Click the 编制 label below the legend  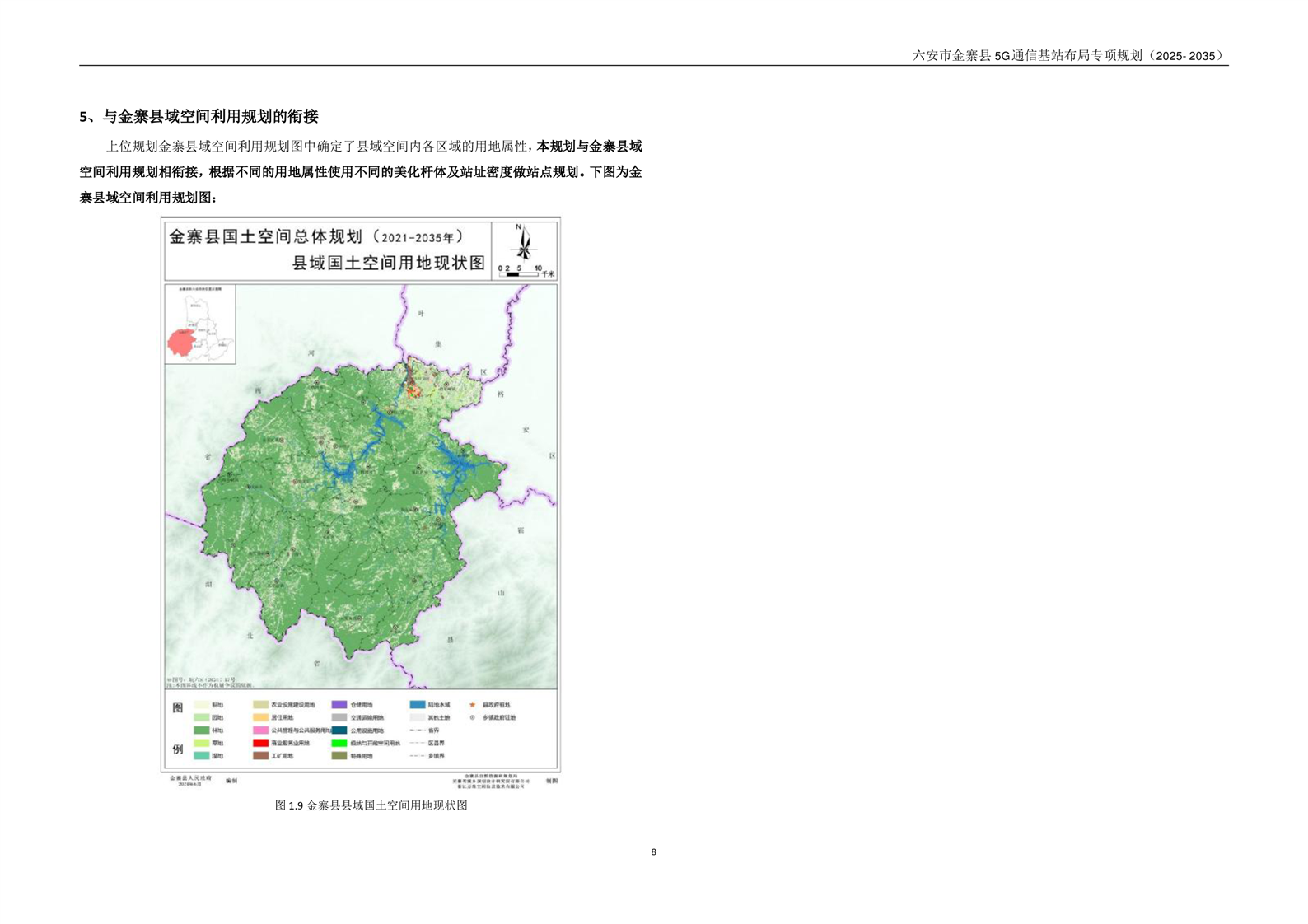click(231, 781)
